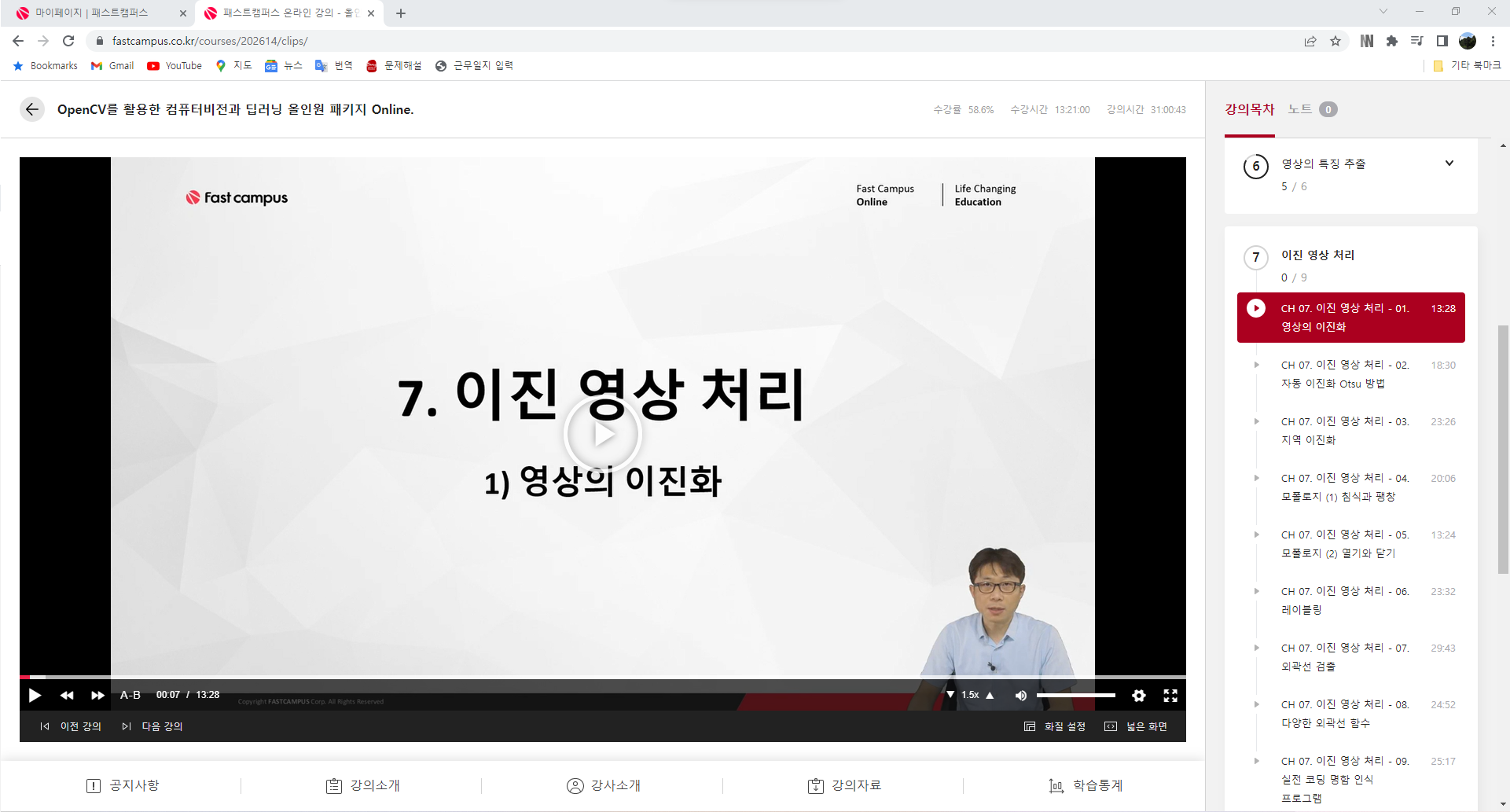Image resolution: width=1510 pixels, height=812 pixels.
Task: Open the 강의목차 tab
Action: [1249, 109]
